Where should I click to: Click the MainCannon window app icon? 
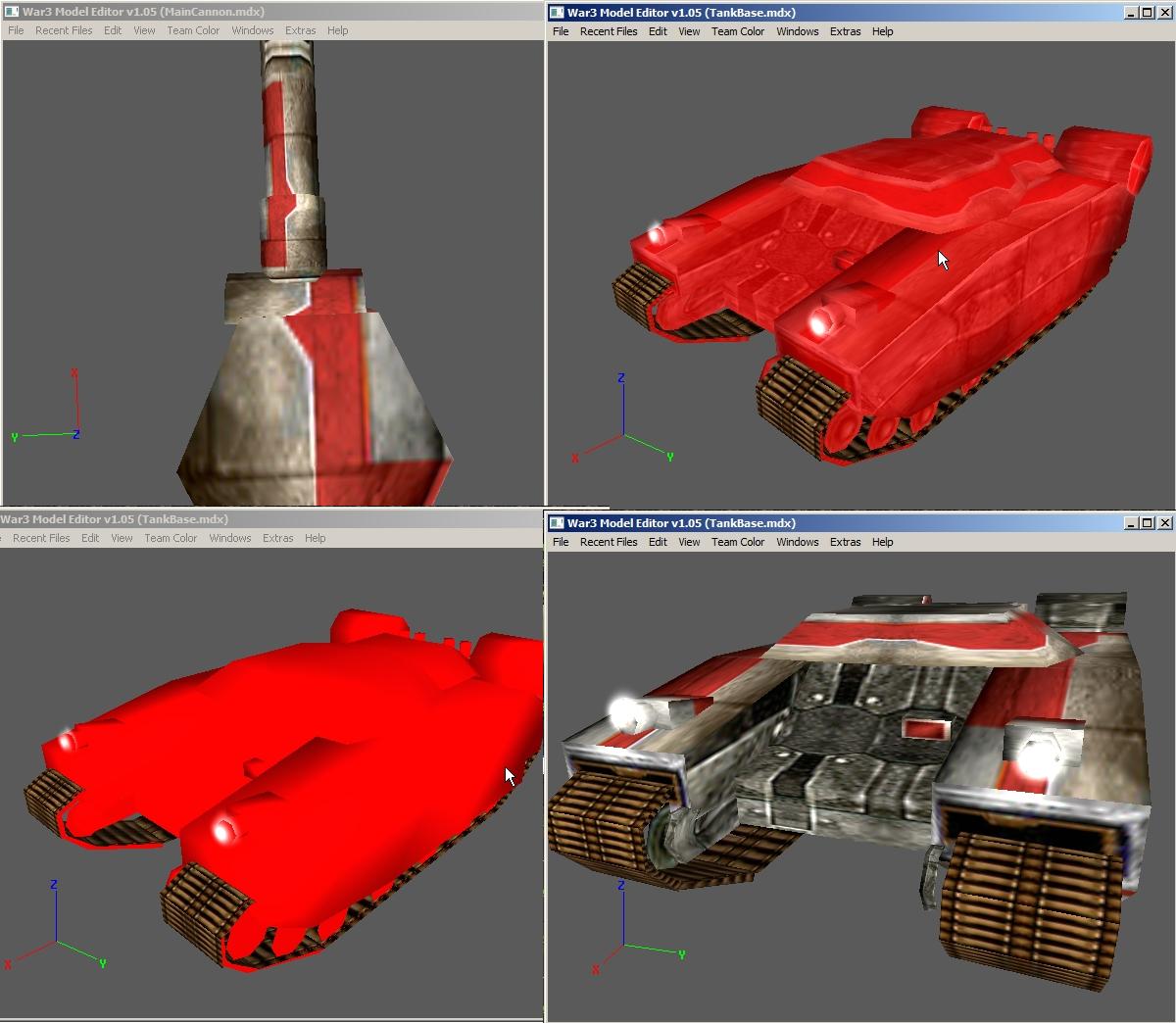pyautogui.click(x=12, y=12)
